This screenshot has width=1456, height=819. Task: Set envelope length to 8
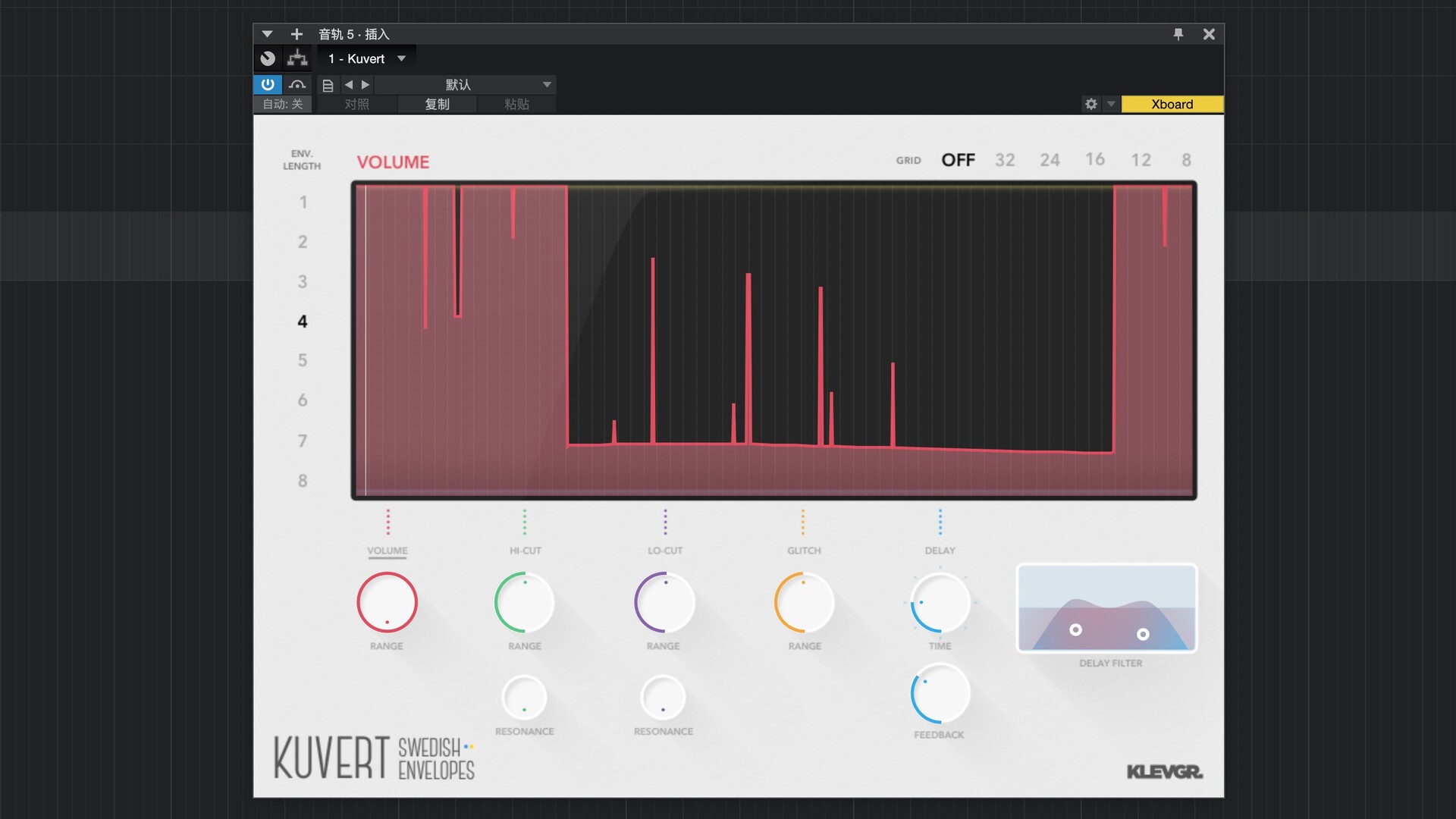pos(303,481)
